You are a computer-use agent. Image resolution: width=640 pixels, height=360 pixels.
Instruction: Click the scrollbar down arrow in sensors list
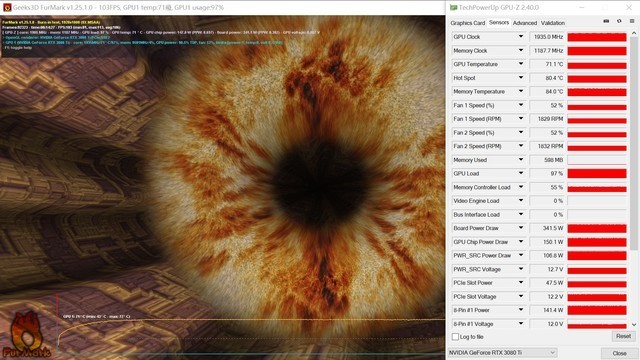[634, 324]
